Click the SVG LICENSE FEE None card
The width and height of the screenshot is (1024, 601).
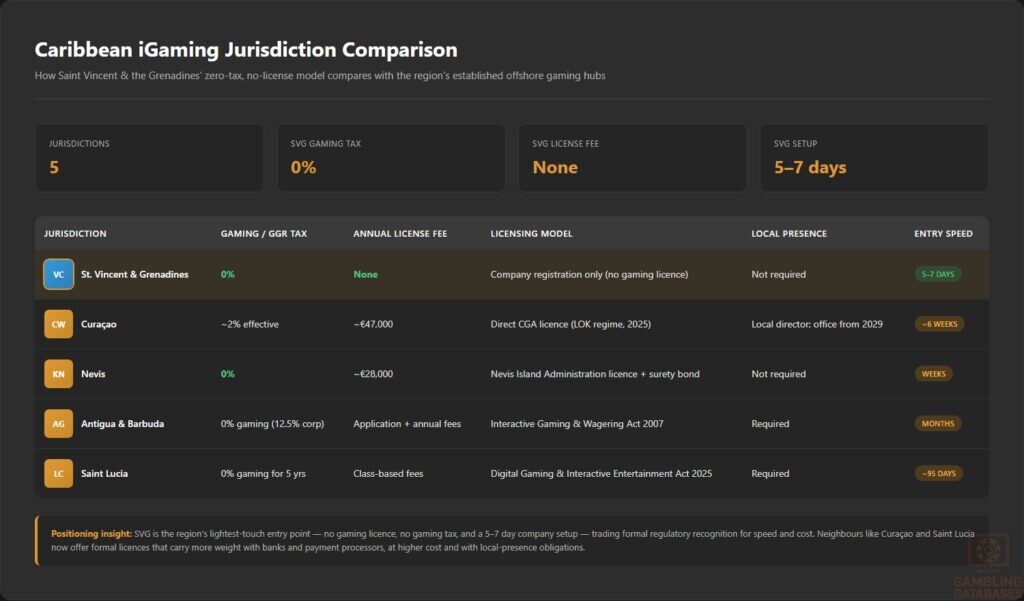[x=632, y=157]
